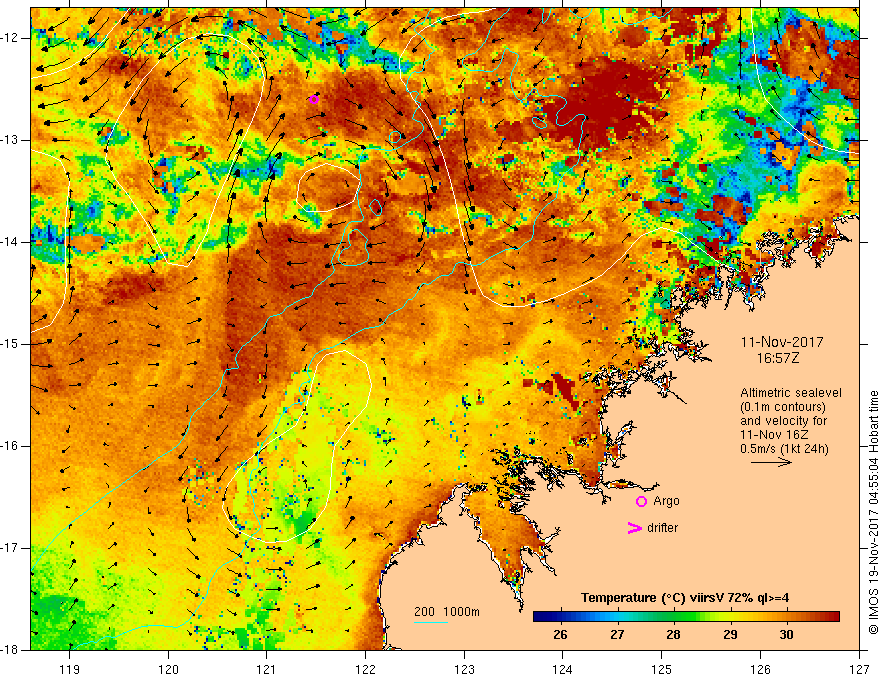Click the longitude axis label 119
The width and height of the screenshot is (880, 680).
tap(70, 669)
